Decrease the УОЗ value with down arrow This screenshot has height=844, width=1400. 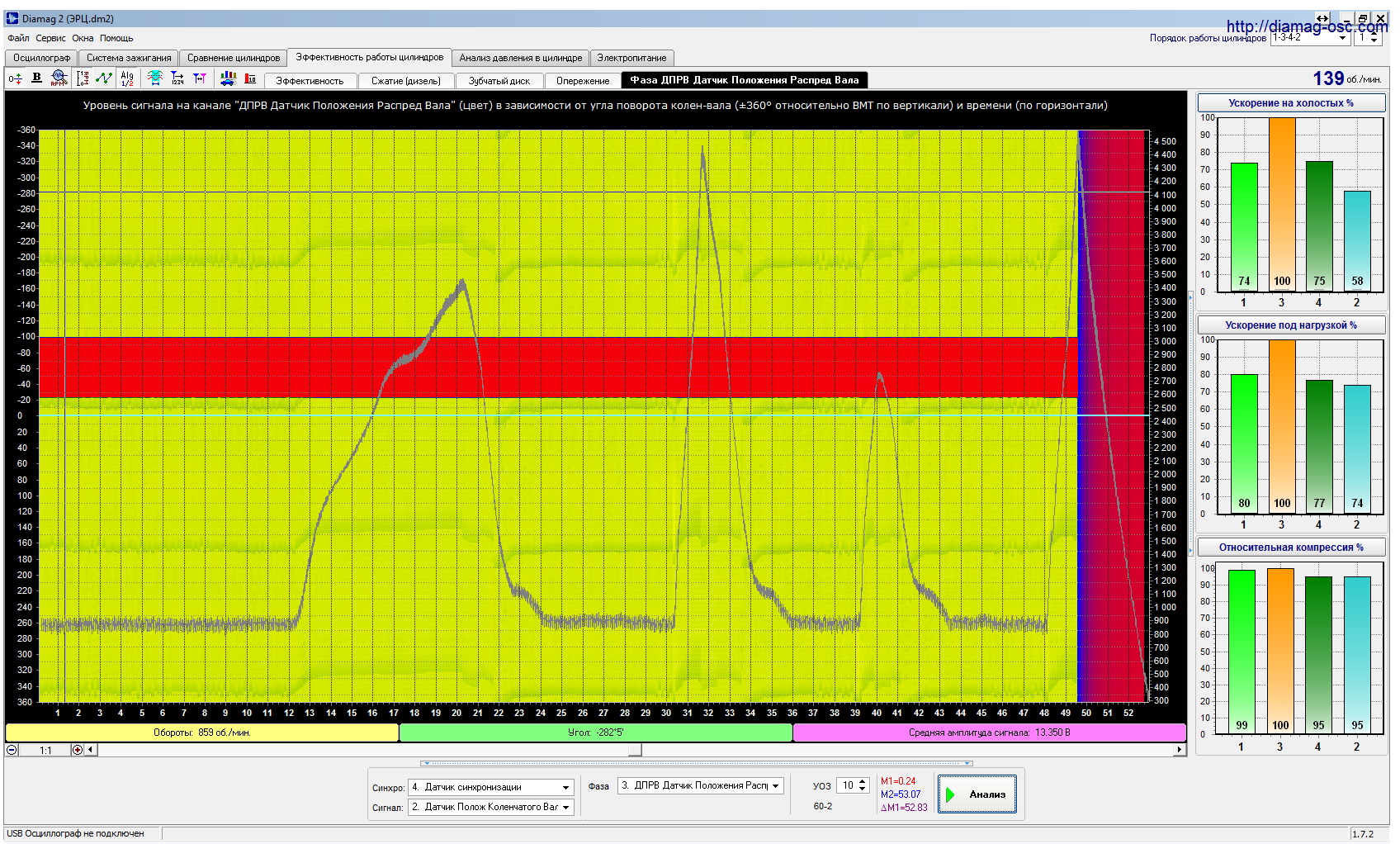tap(863, 789)
